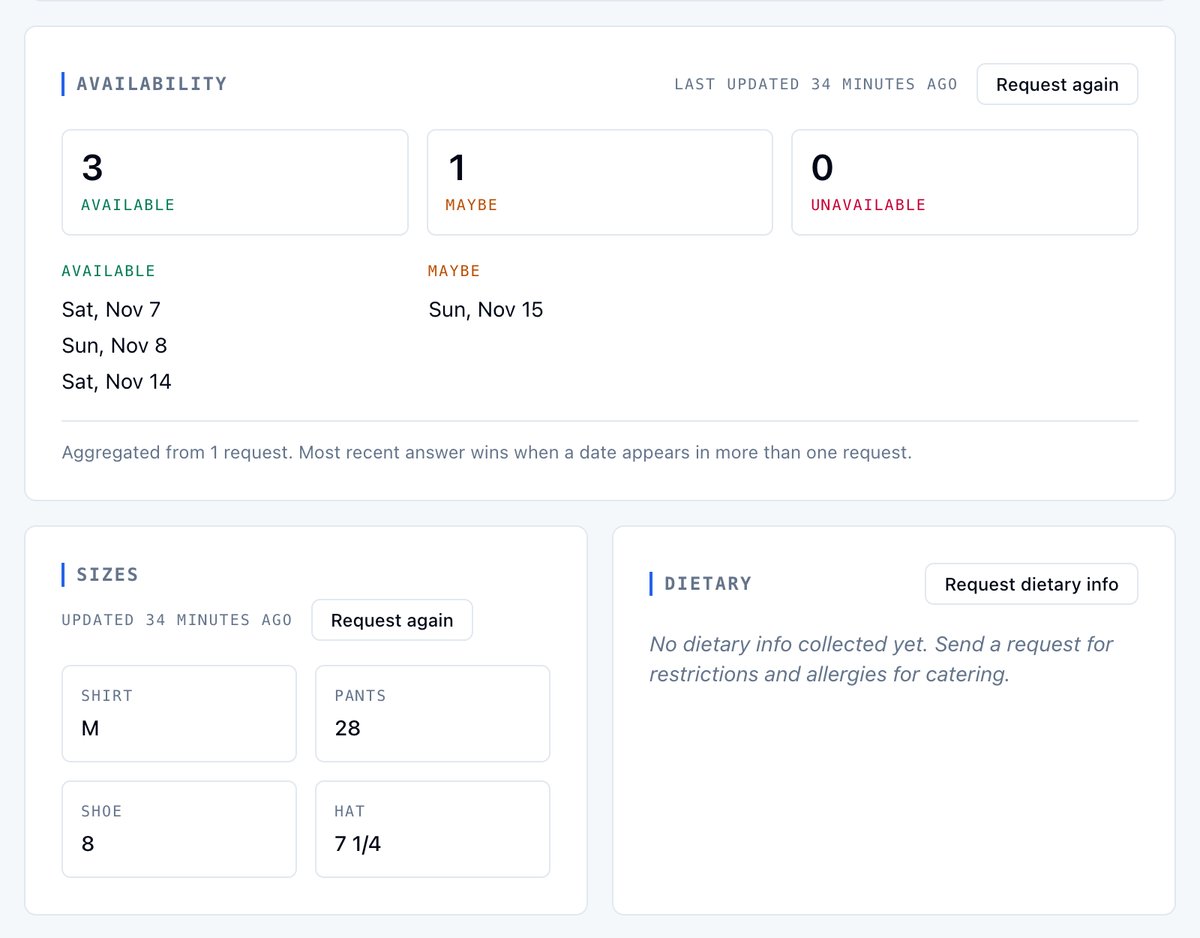
Task: Click the No dietary info collected yet message
Action: click(881, 659)
